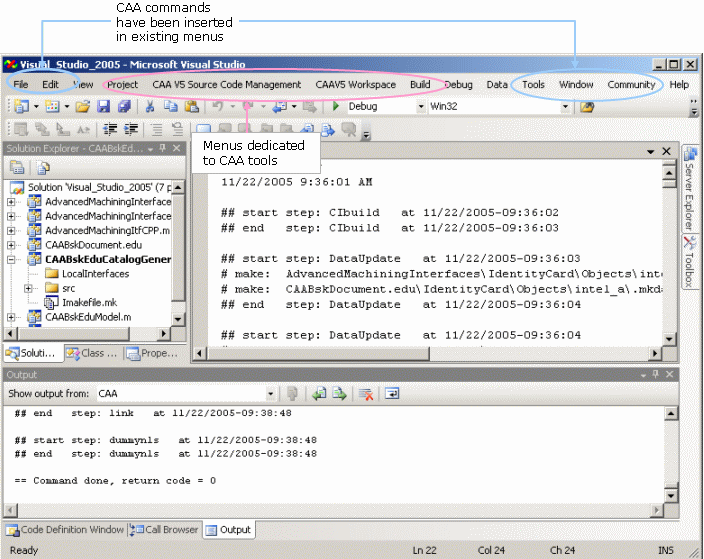Select LocalInterfaces folder in tree
The height and width of the screenshot is (559, 704).
pyautogui.click(x=95, y=274)
